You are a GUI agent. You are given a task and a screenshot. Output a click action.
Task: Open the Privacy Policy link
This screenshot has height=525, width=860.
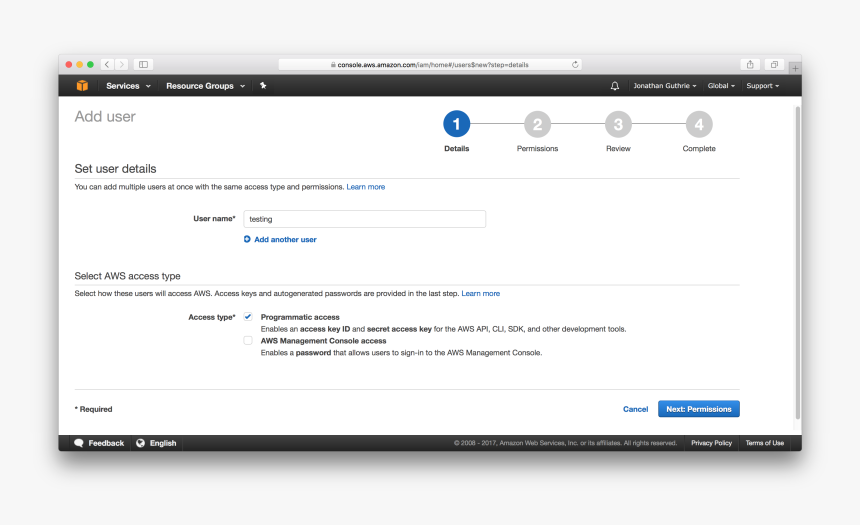tap(711, 443)
